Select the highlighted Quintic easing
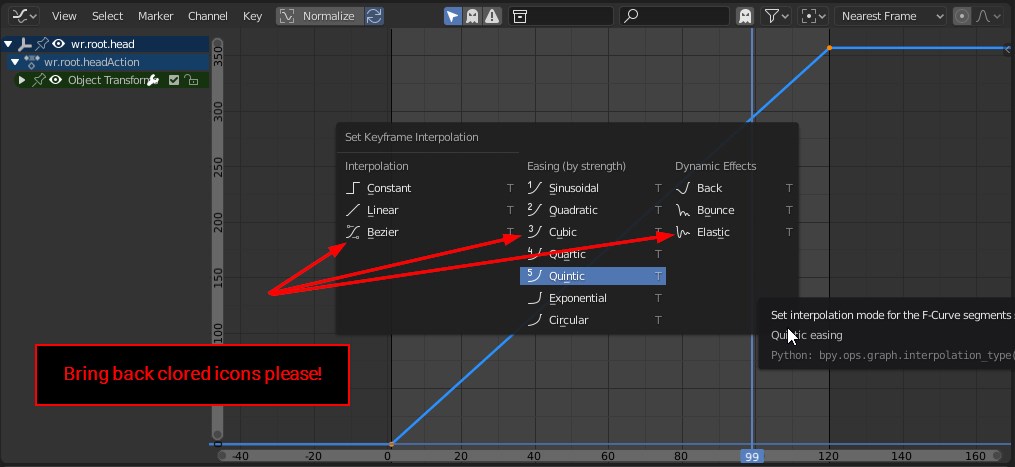 pos(593,277)
